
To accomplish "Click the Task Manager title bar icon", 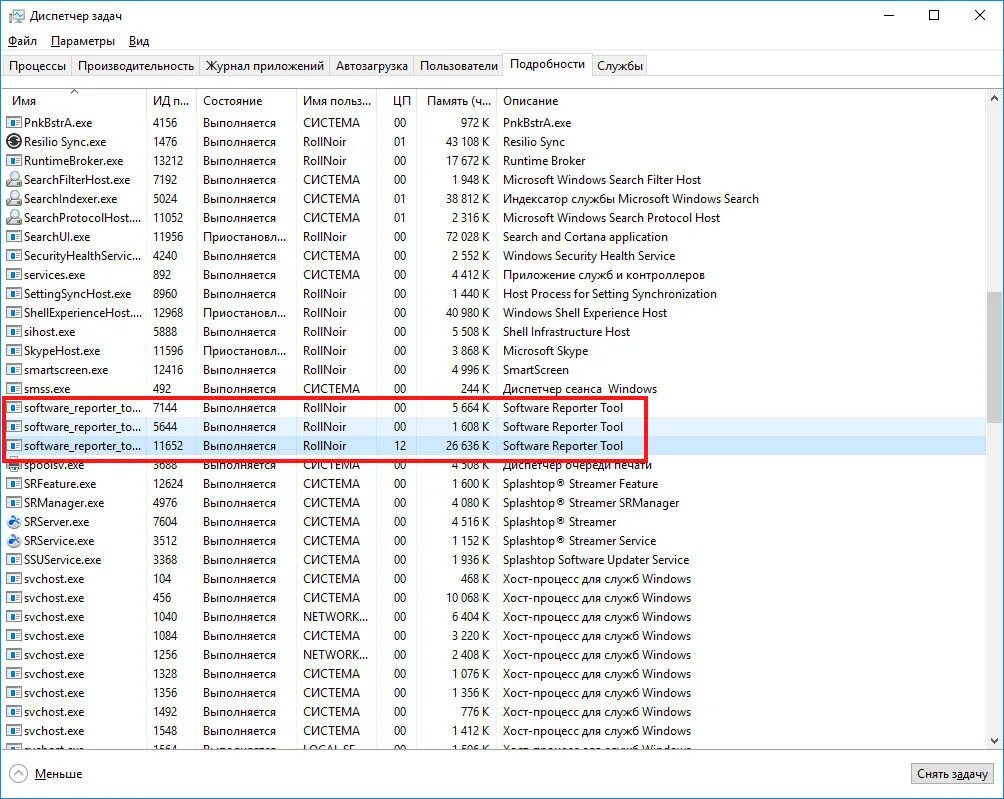I will pos(16,16).
